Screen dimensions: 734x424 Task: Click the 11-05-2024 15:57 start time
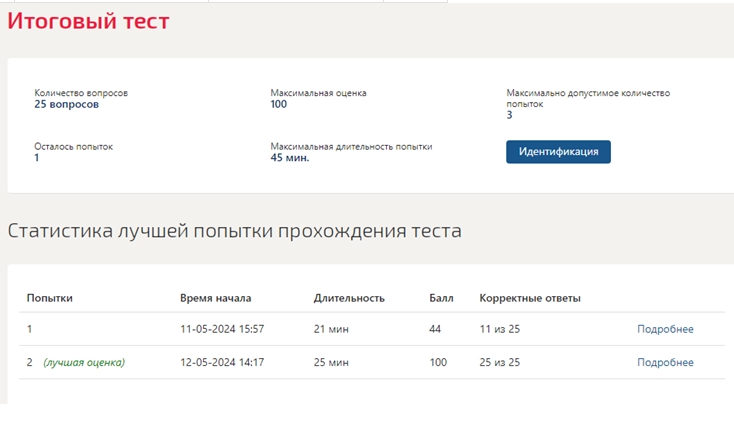(222, 329)
